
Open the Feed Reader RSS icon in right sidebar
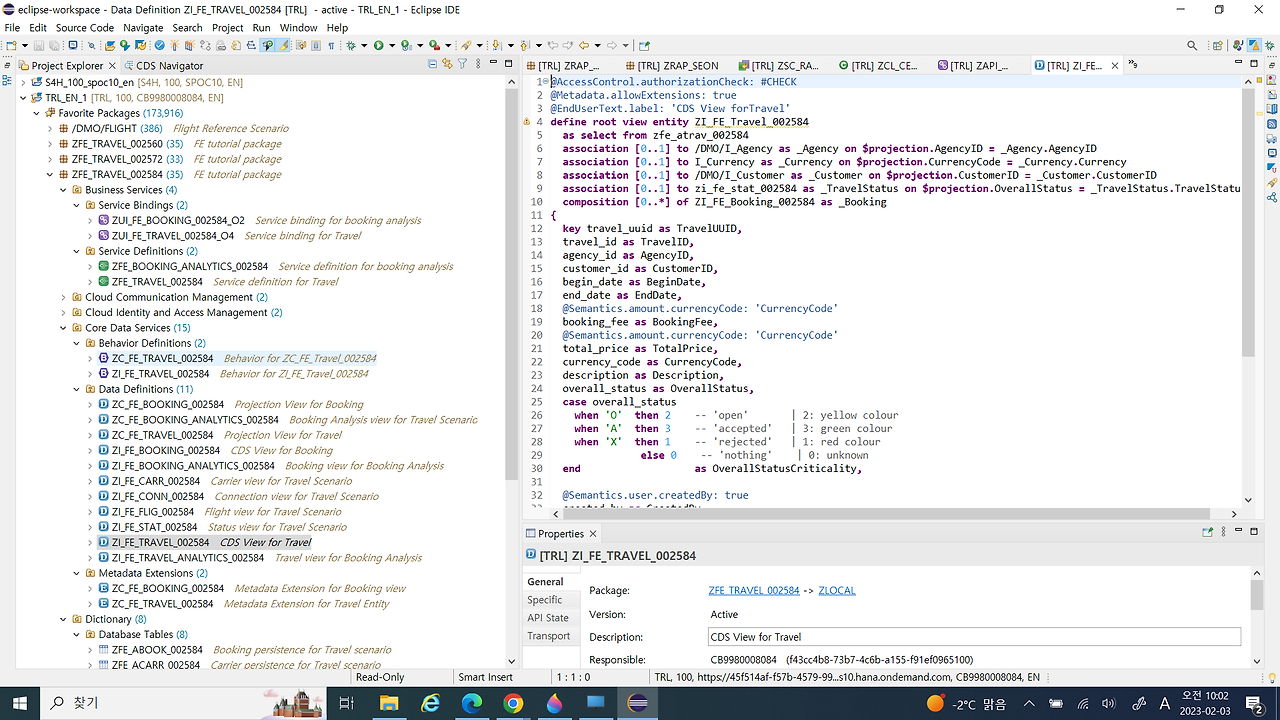coord(1271,124)
